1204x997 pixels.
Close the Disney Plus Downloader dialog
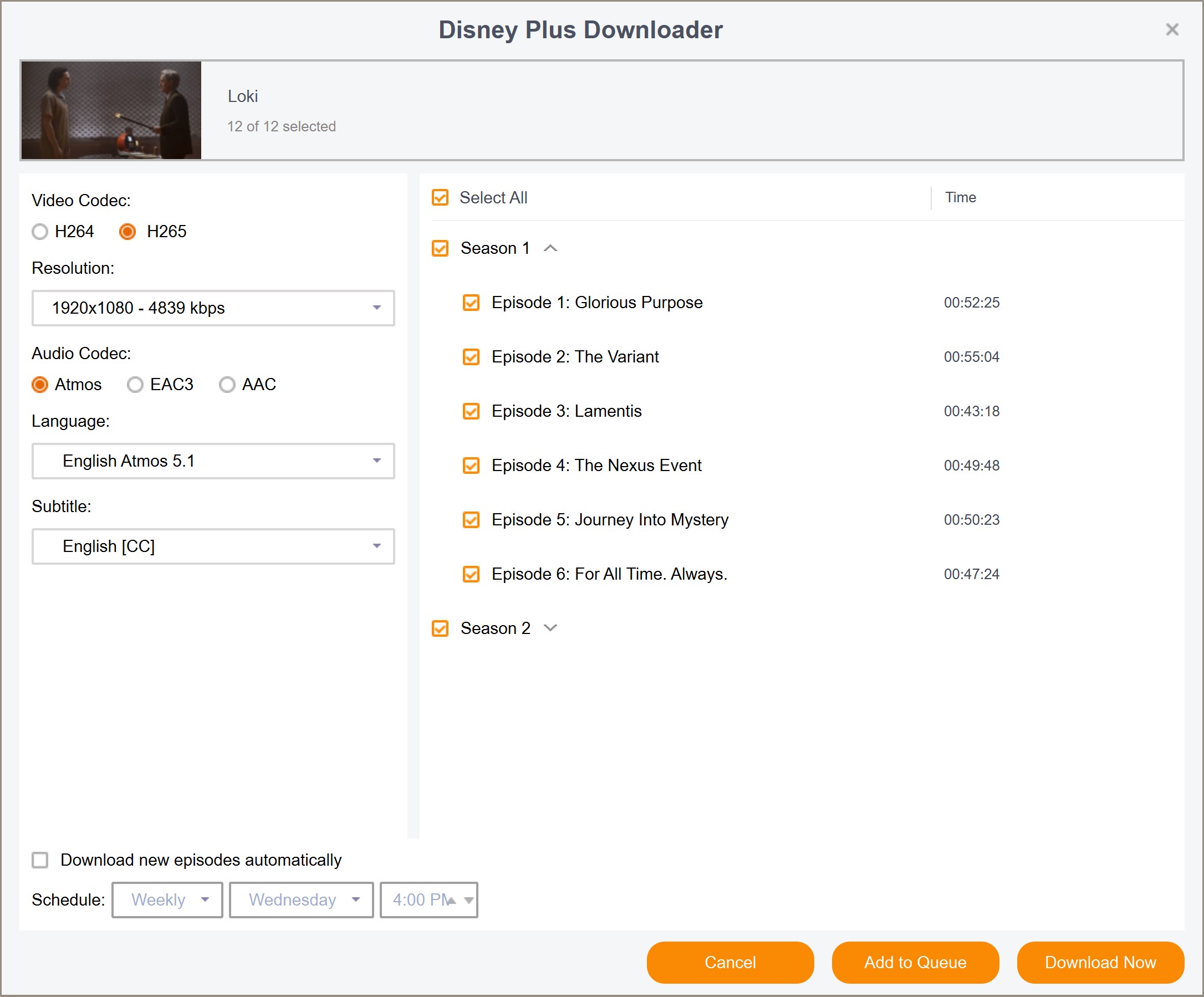(1172, 29)
